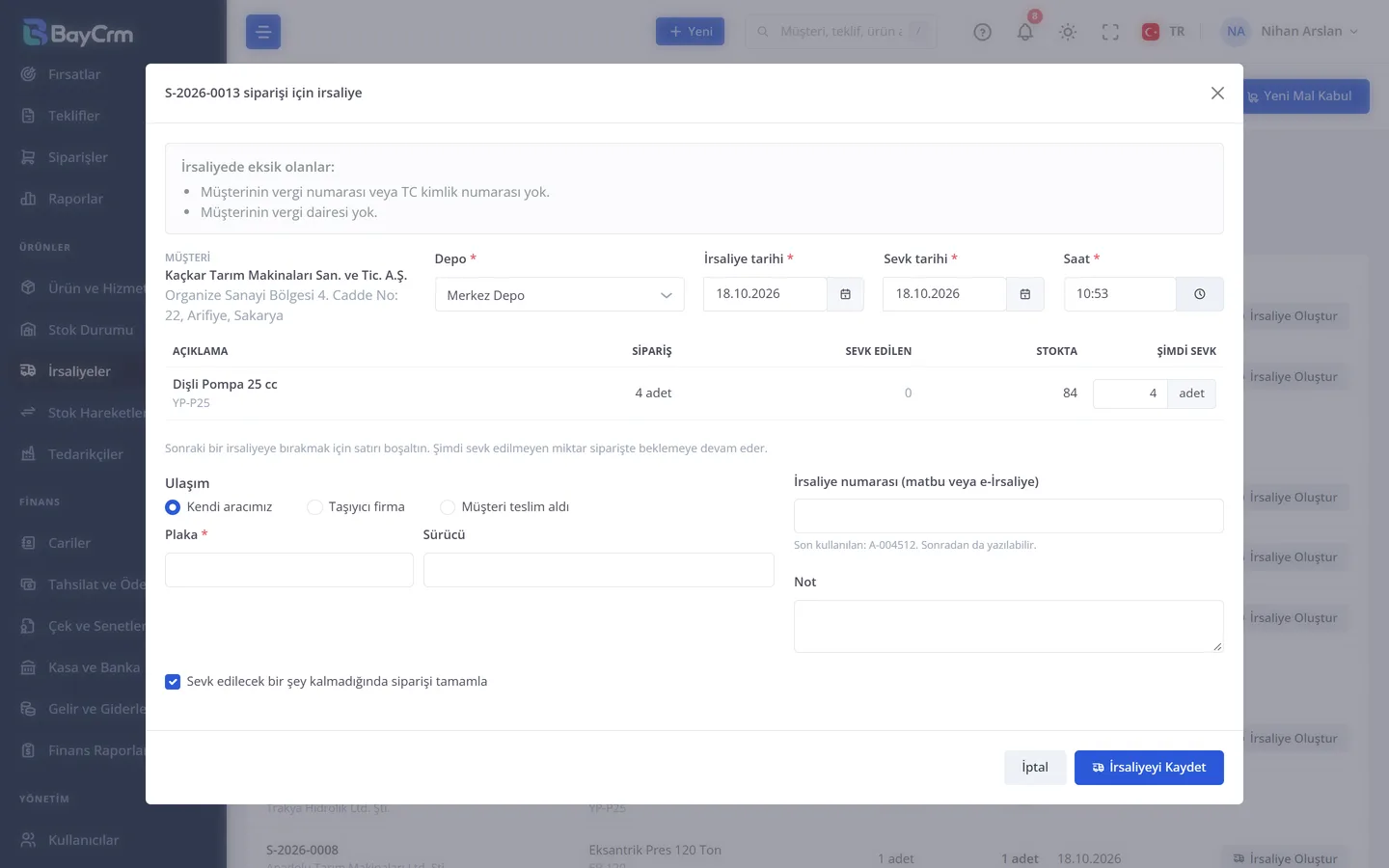This screenshot has width=1389, height=868.
Task: Expand the Depo dropdown showing Merkez Depo
Action: point(559,295)
